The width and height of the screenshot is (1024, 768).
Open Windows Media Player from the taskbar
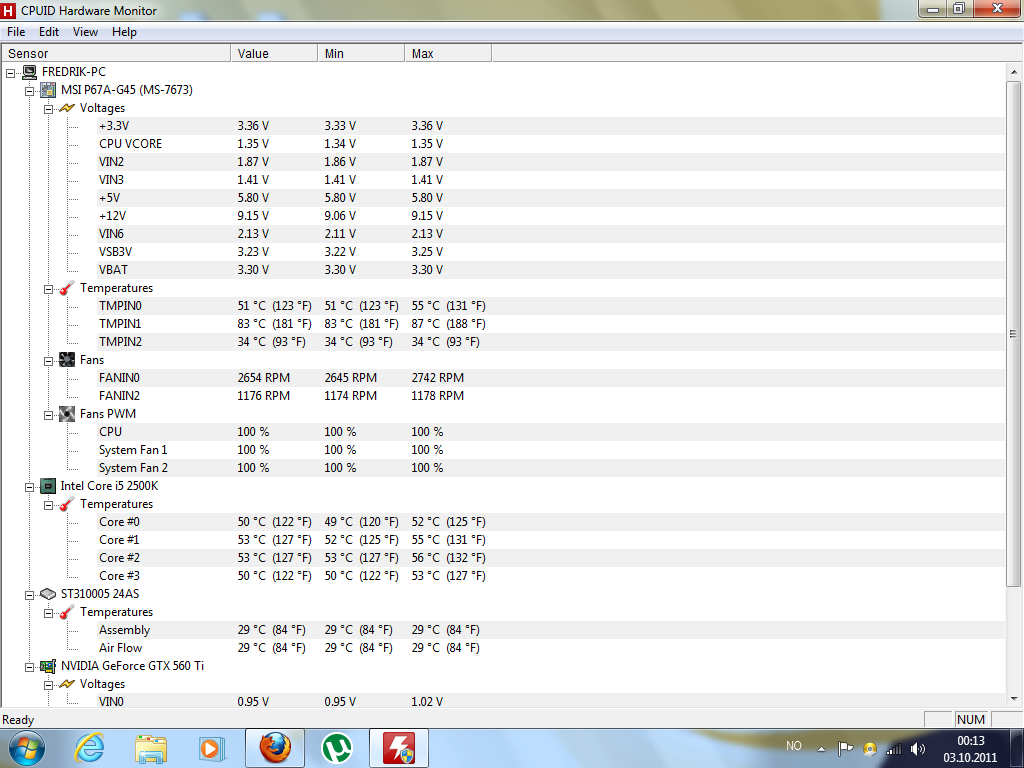point(212,748)
